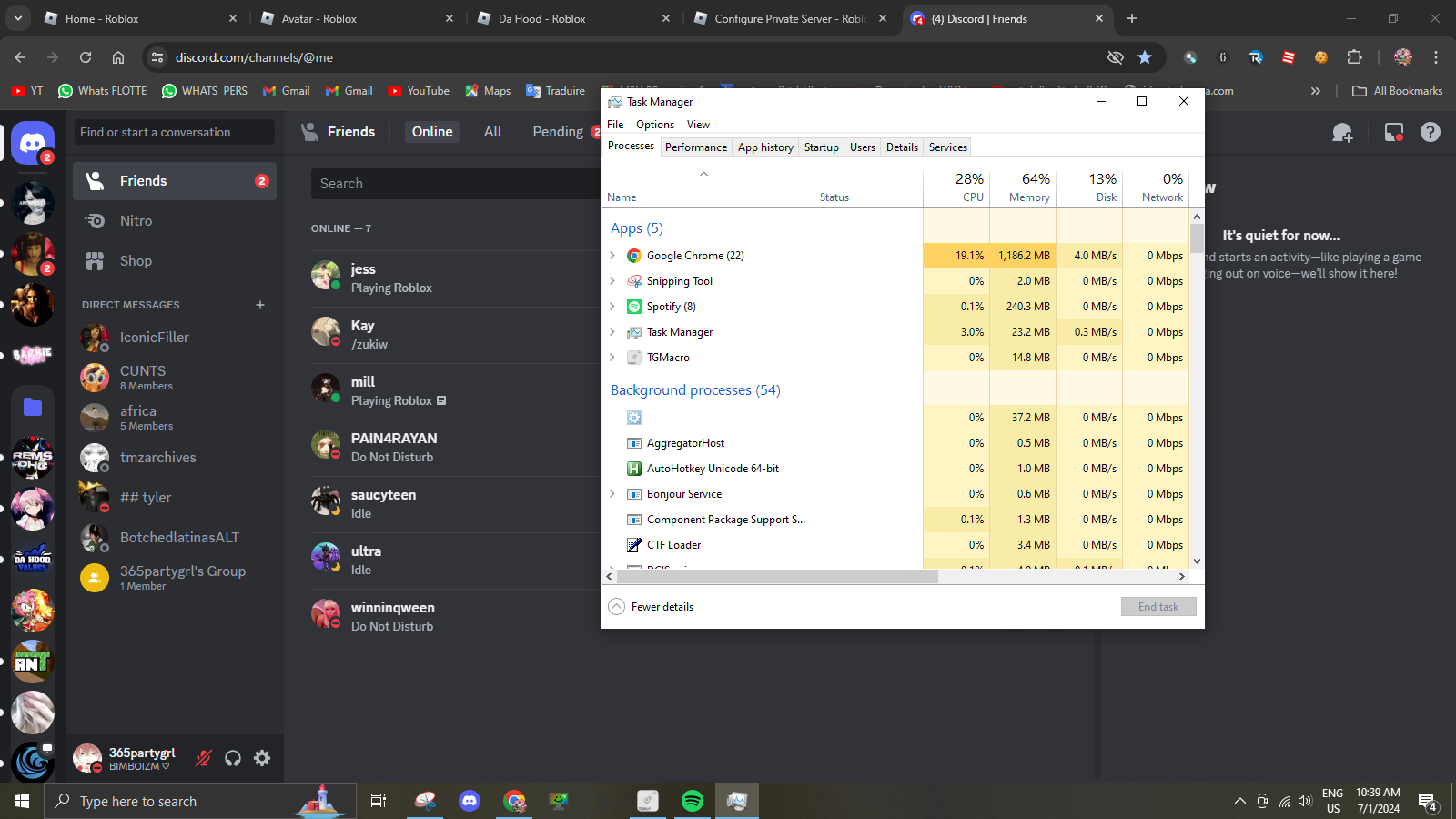Open the Da Hood Values server icon
Viewport: 1456px width, 819px height.
click(33, 558)
